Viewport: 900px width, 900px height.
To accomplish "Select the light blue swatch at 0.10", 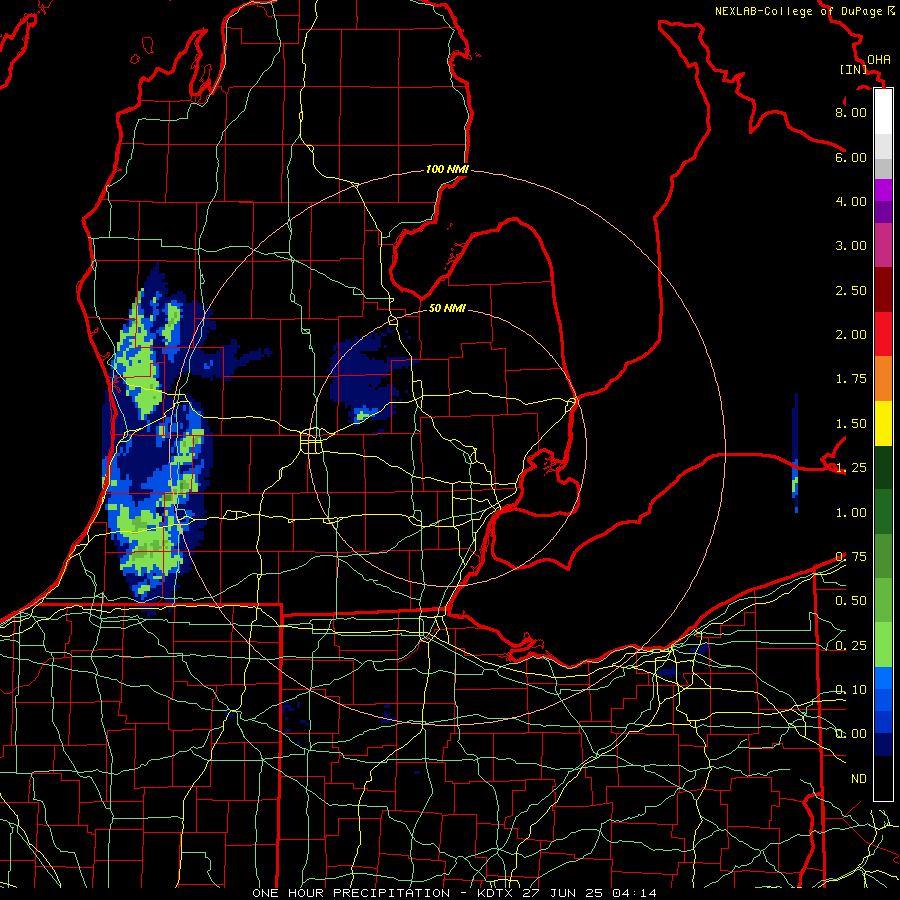I will tap(883, 678).
